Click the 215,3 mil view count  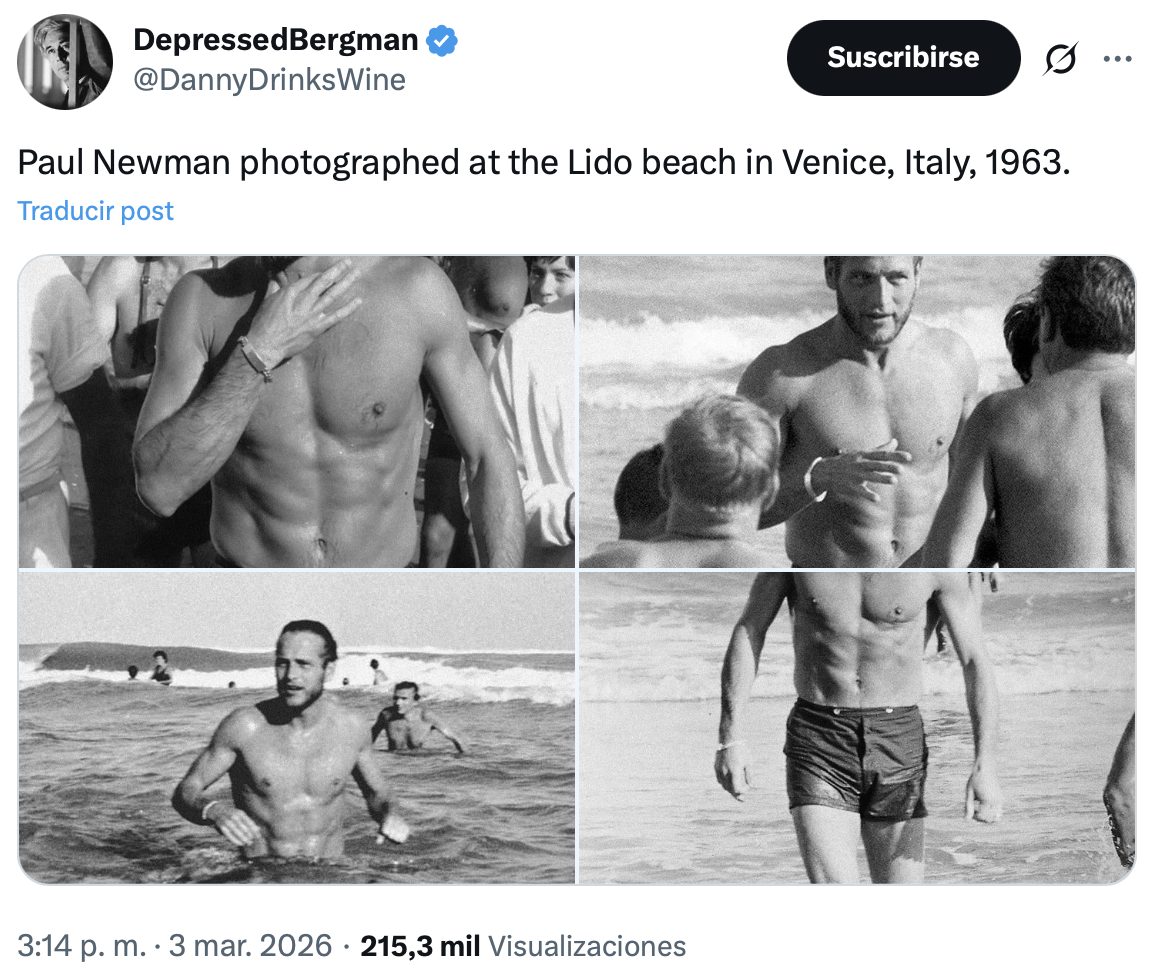coord(420,946)
